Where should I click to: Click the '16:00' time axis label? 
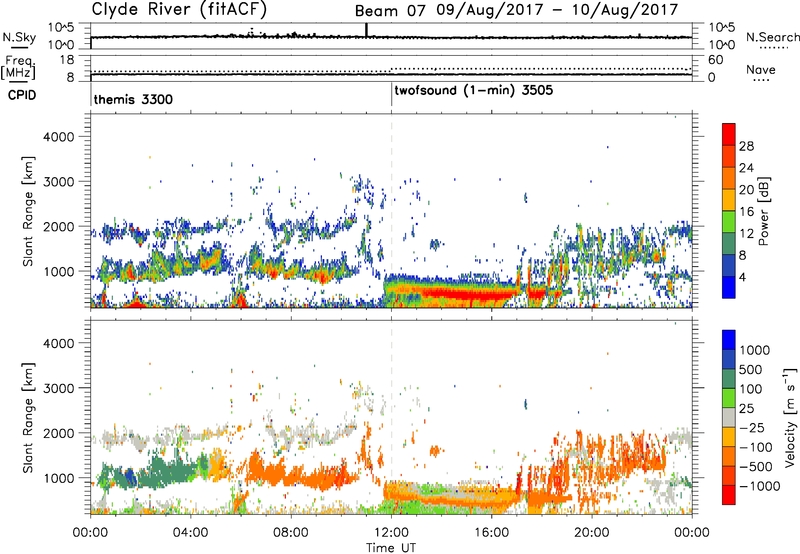click(491, 533)
